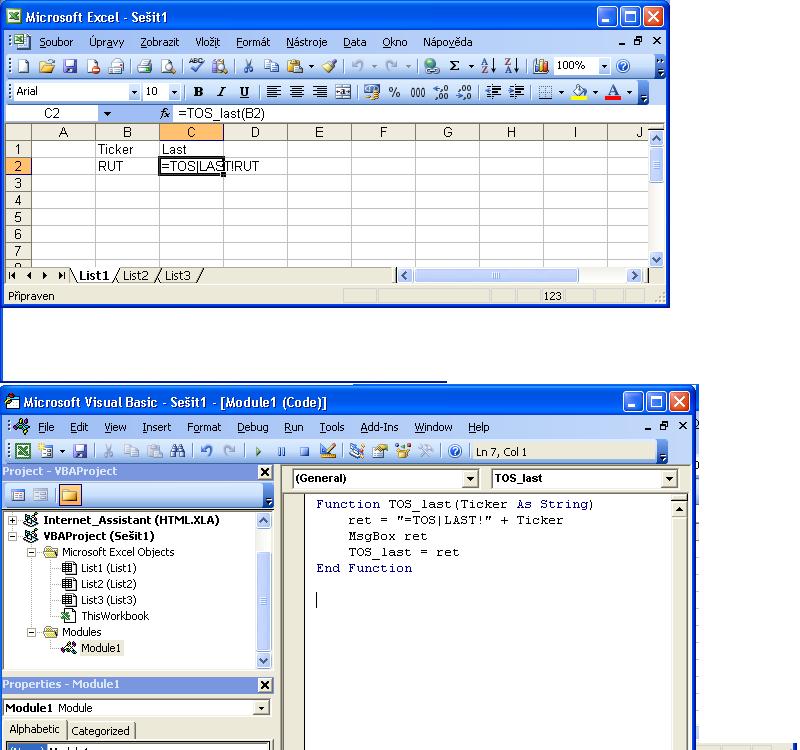Screen dimensions: 800x750
Task: Click the Save icon in VBA toolbar
Action: [x=80, y=451]
